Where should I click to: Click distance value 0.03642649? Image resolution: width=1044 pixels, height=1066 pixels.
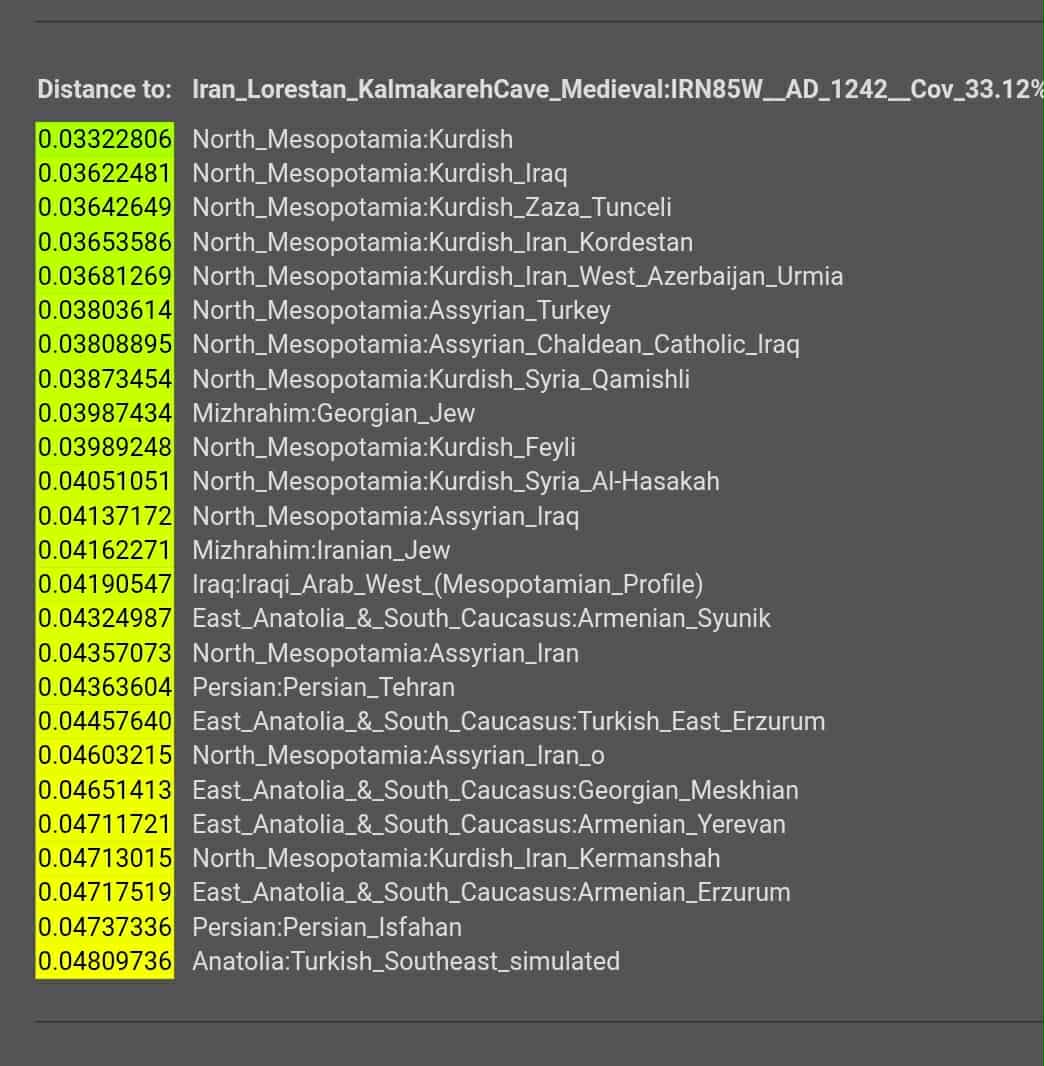point(105,207)
